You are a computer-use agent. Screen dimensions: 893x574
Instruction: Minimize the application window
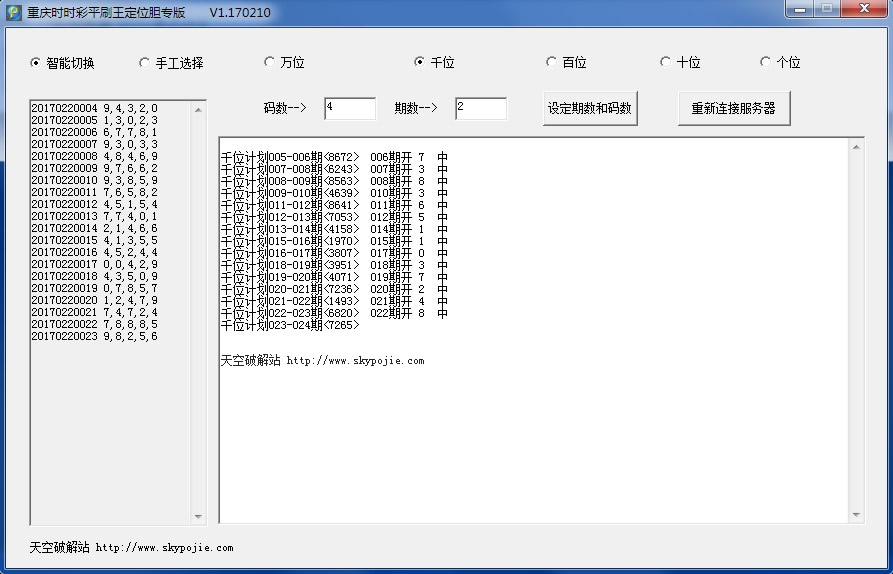pyautogui.click(x=799, y=9)
